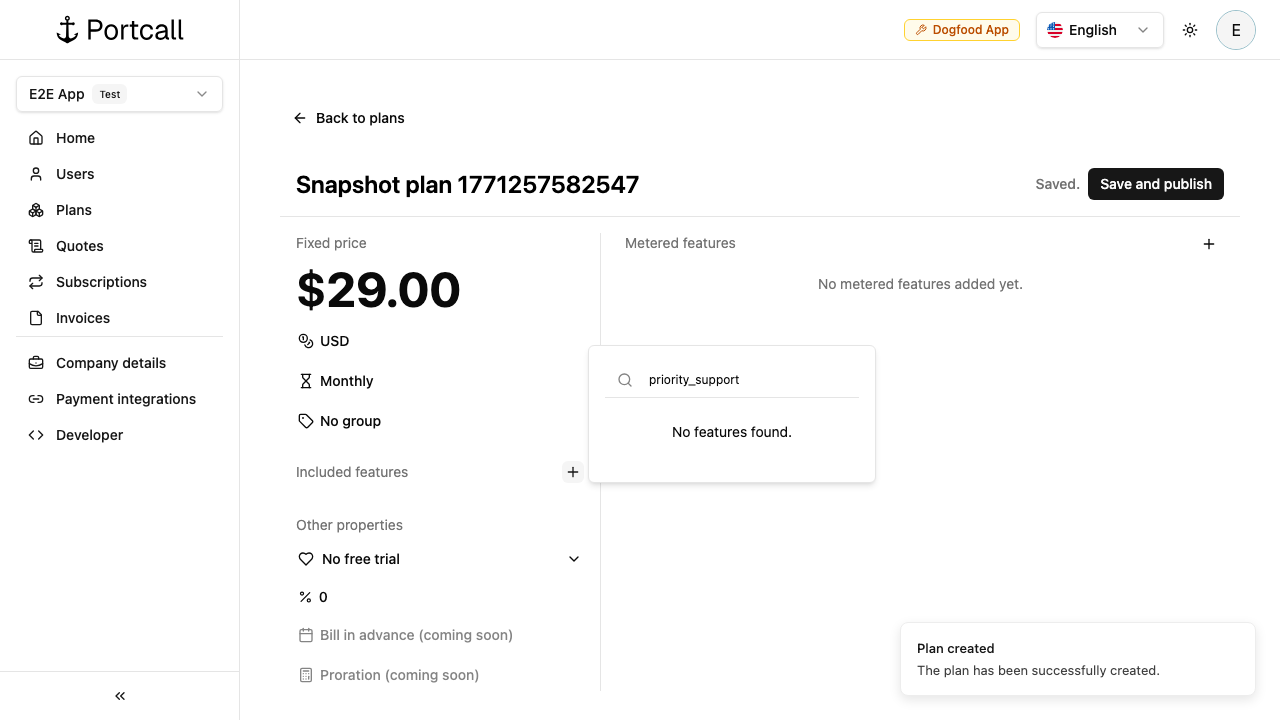1280x720 pixels.
Task: Select the Monthly billing interval
Action: click(346, 381)
